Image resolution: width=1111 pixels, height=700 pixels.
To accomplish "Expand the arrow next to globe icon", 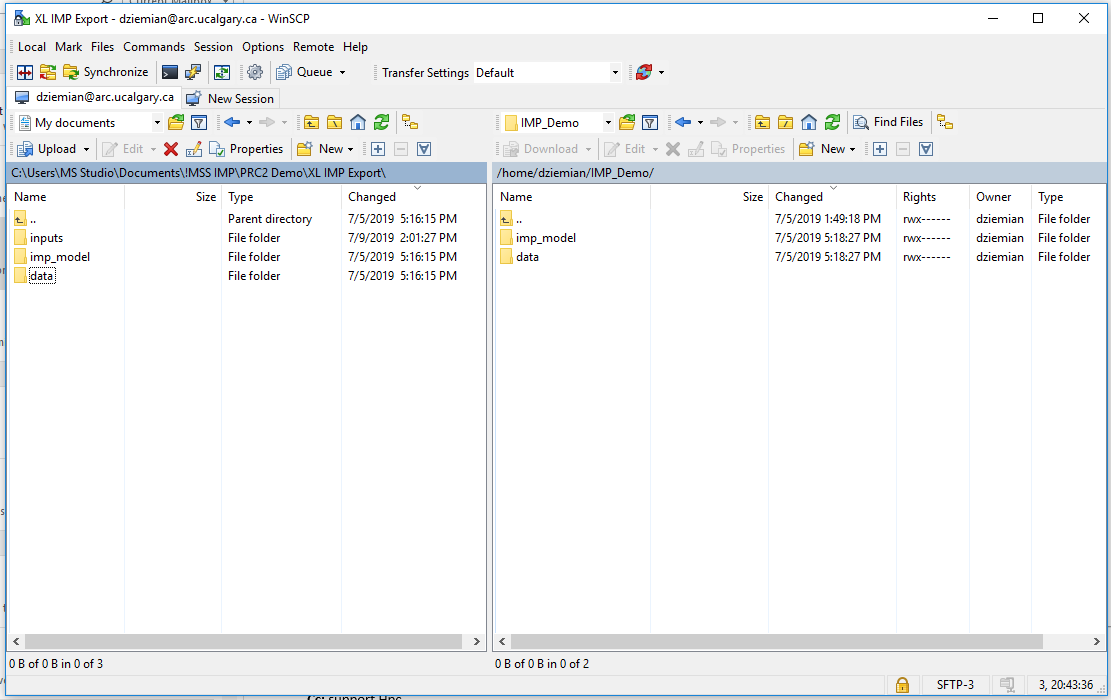I will [x=662, y=72].
